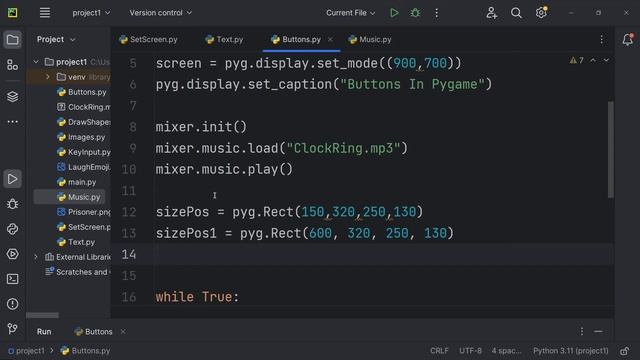Click project1 breadcrumb in status bar
The width and height of the screenshot is (640, 360).
[26, 351]
